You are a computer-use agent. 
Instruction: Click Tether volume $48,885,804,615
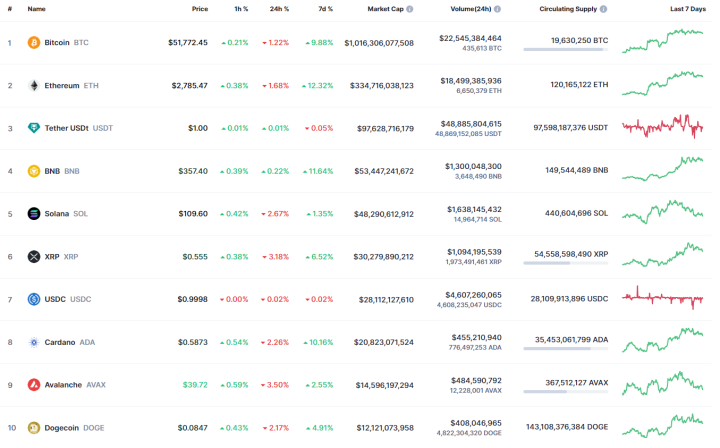[471, 124]
